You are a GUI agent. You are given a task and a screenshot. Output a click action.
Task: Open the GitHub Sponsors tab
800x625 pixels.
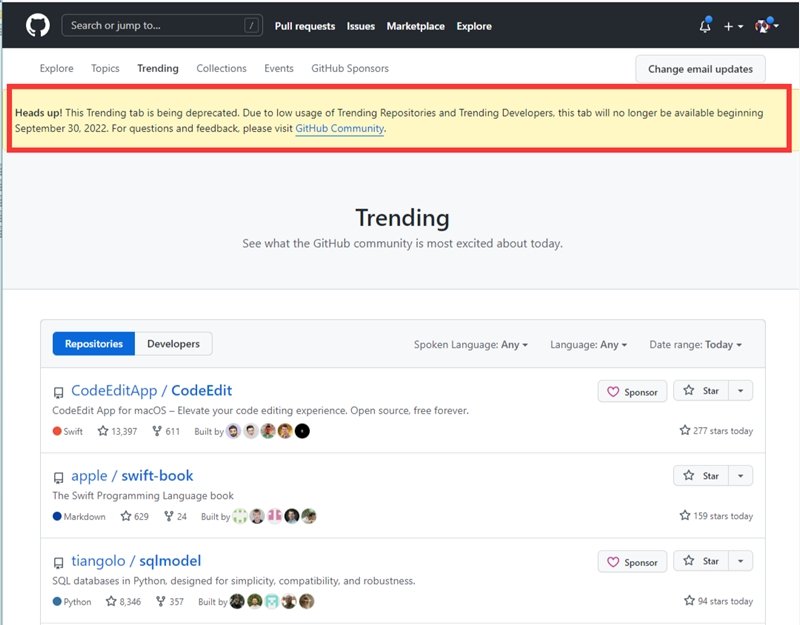point(350,68)
